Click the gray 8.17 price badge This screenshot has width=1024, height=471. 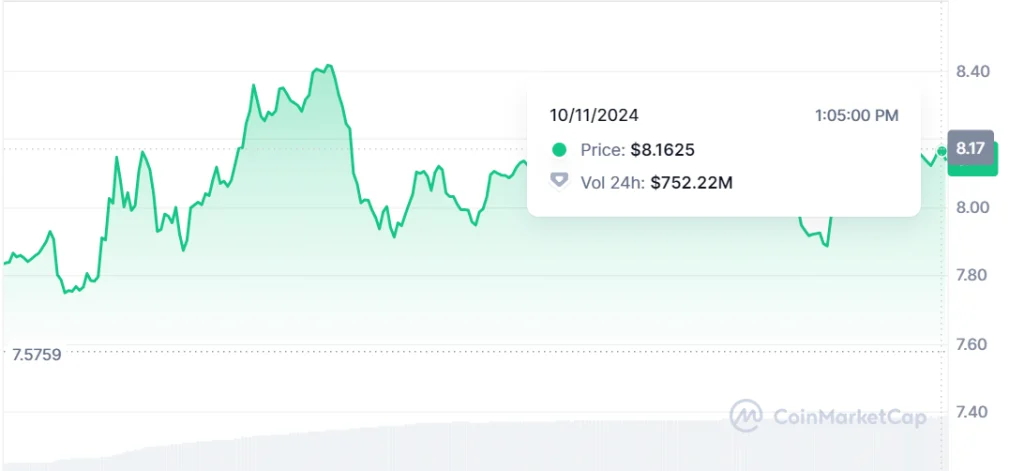tap(971, 149)
